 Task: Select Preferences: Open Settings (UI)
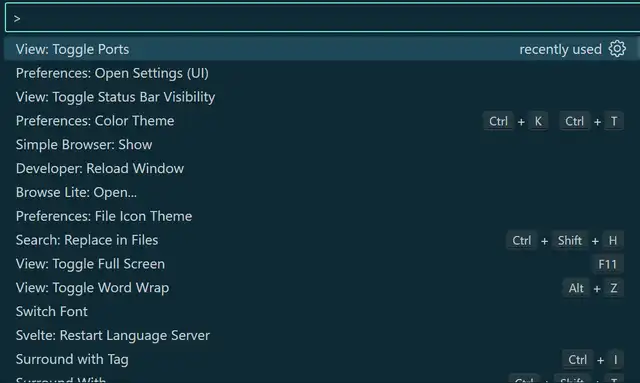point(320,73)
